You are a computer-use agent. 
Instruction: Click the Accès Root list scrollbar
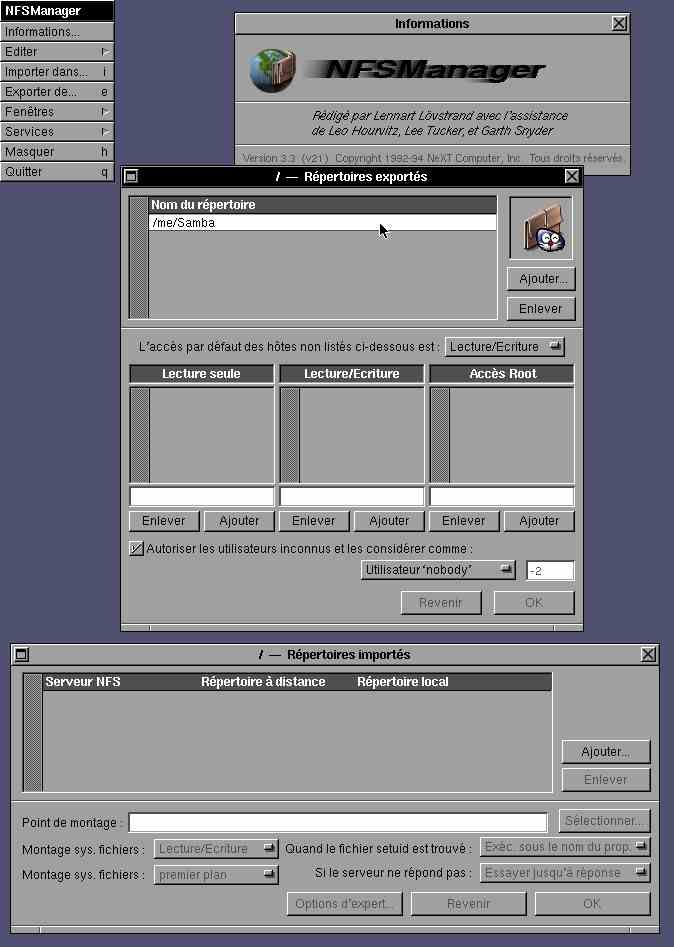(440, 435)
